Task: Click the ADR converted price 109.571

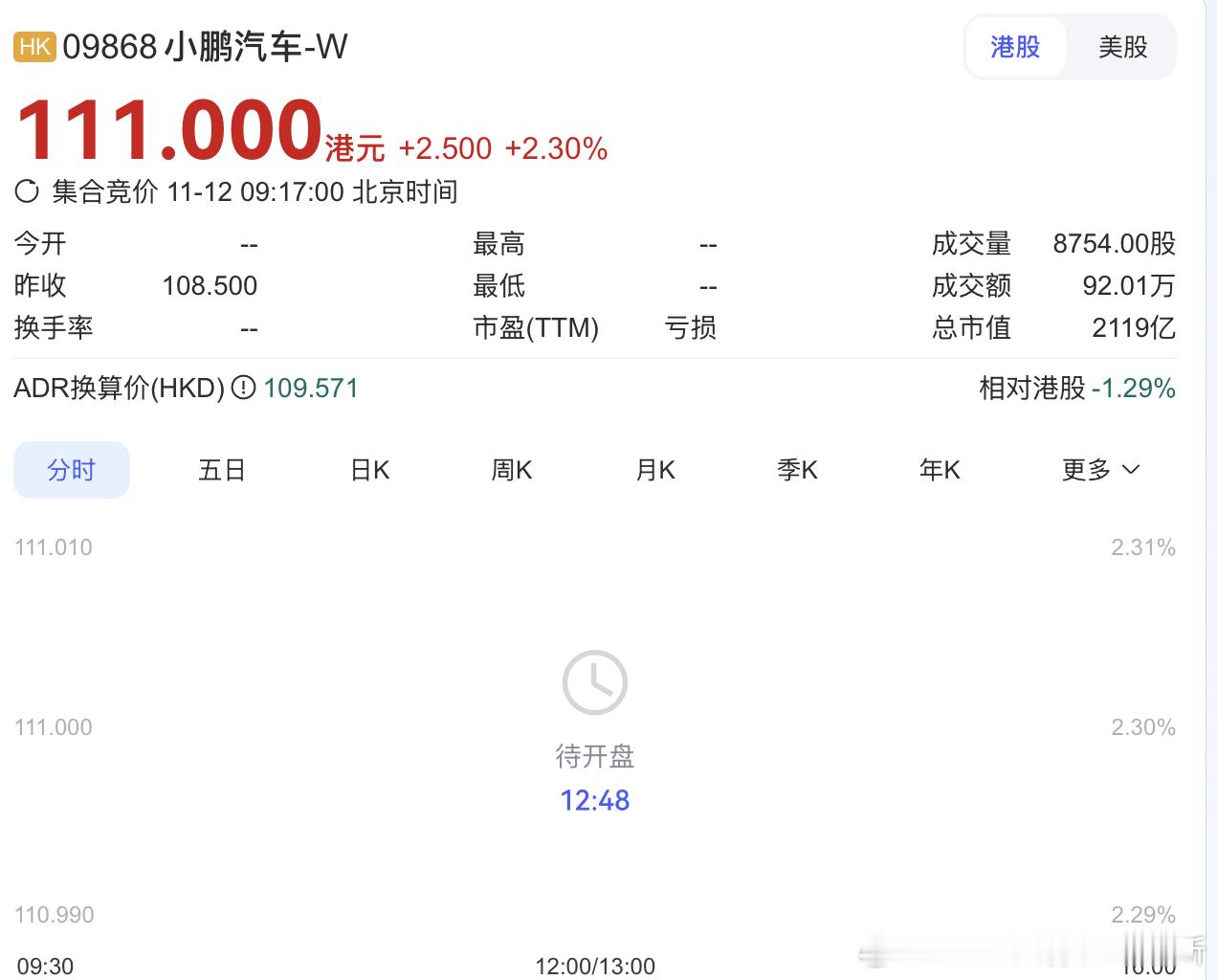Action: coord(310,389)
